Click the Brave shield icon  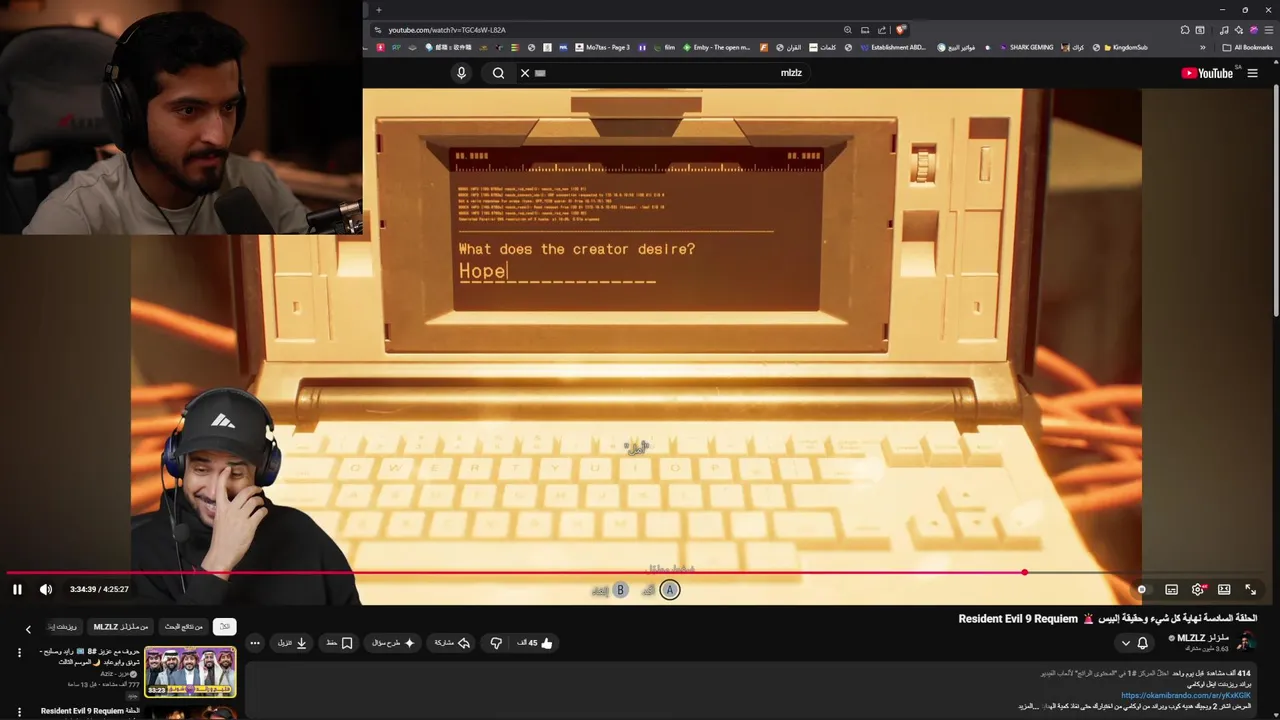pos(901,30)
